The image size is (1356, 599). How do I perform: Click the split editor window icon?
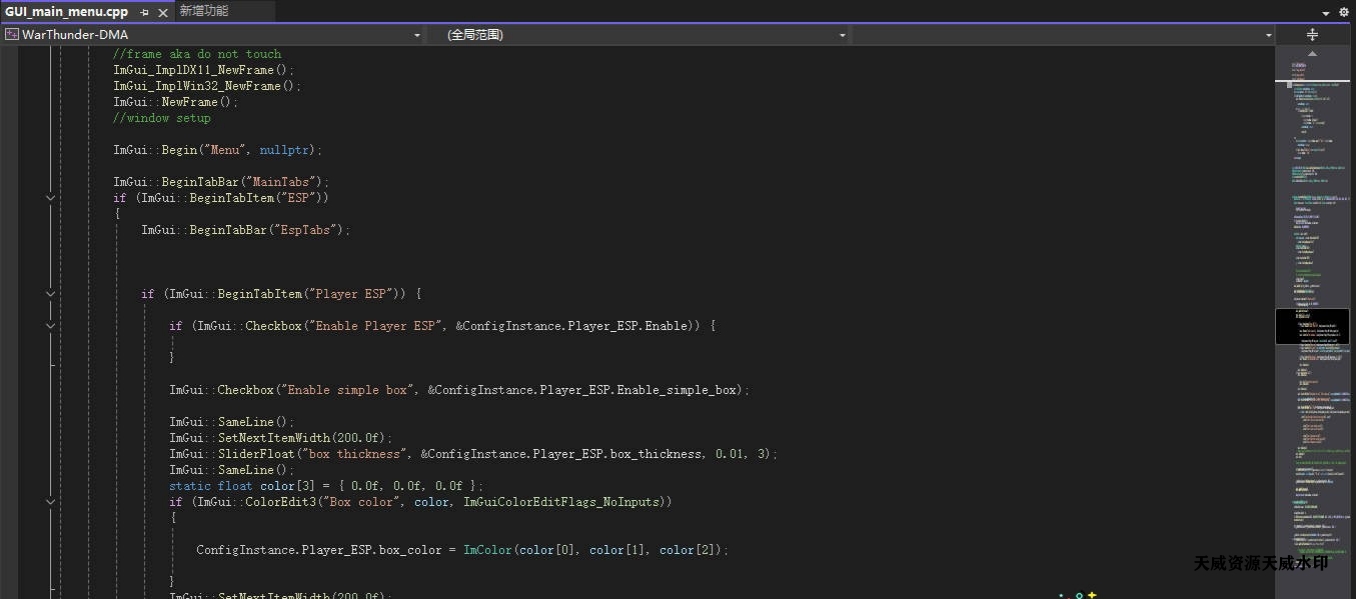pyautogui.click(x=1313, y=35)
